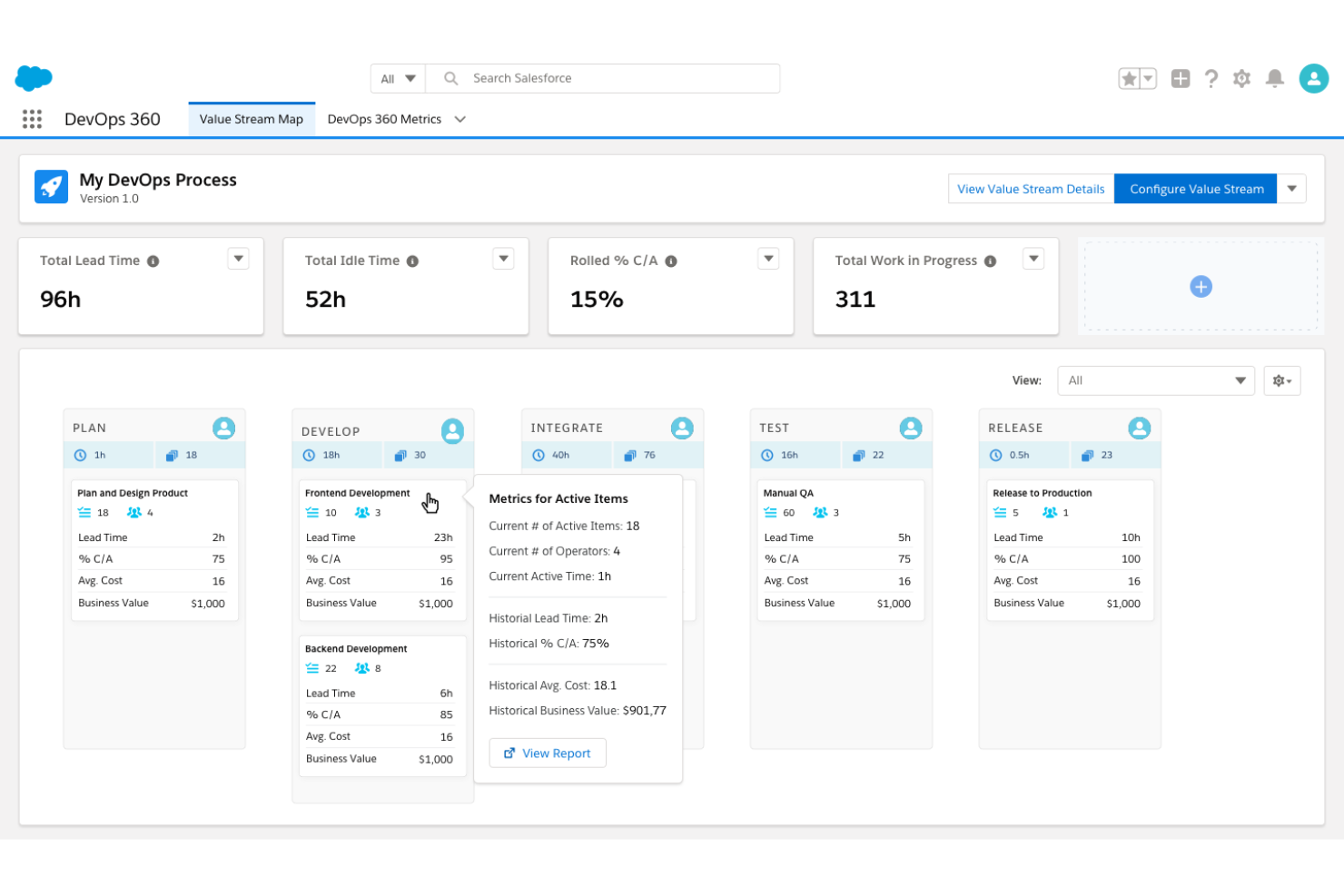Click the plus icon in the empty metric card

(x=1201, y=286)
